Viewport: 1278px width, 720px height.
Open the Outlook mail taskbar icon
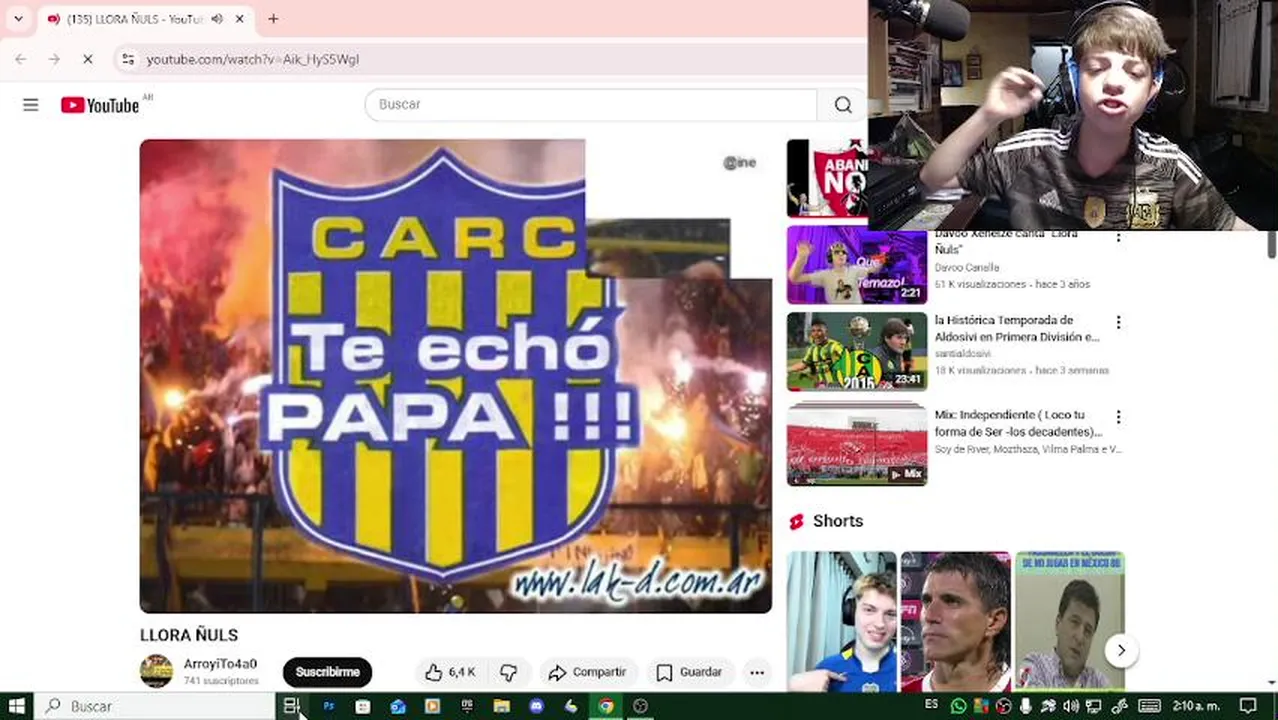(398, 706)
